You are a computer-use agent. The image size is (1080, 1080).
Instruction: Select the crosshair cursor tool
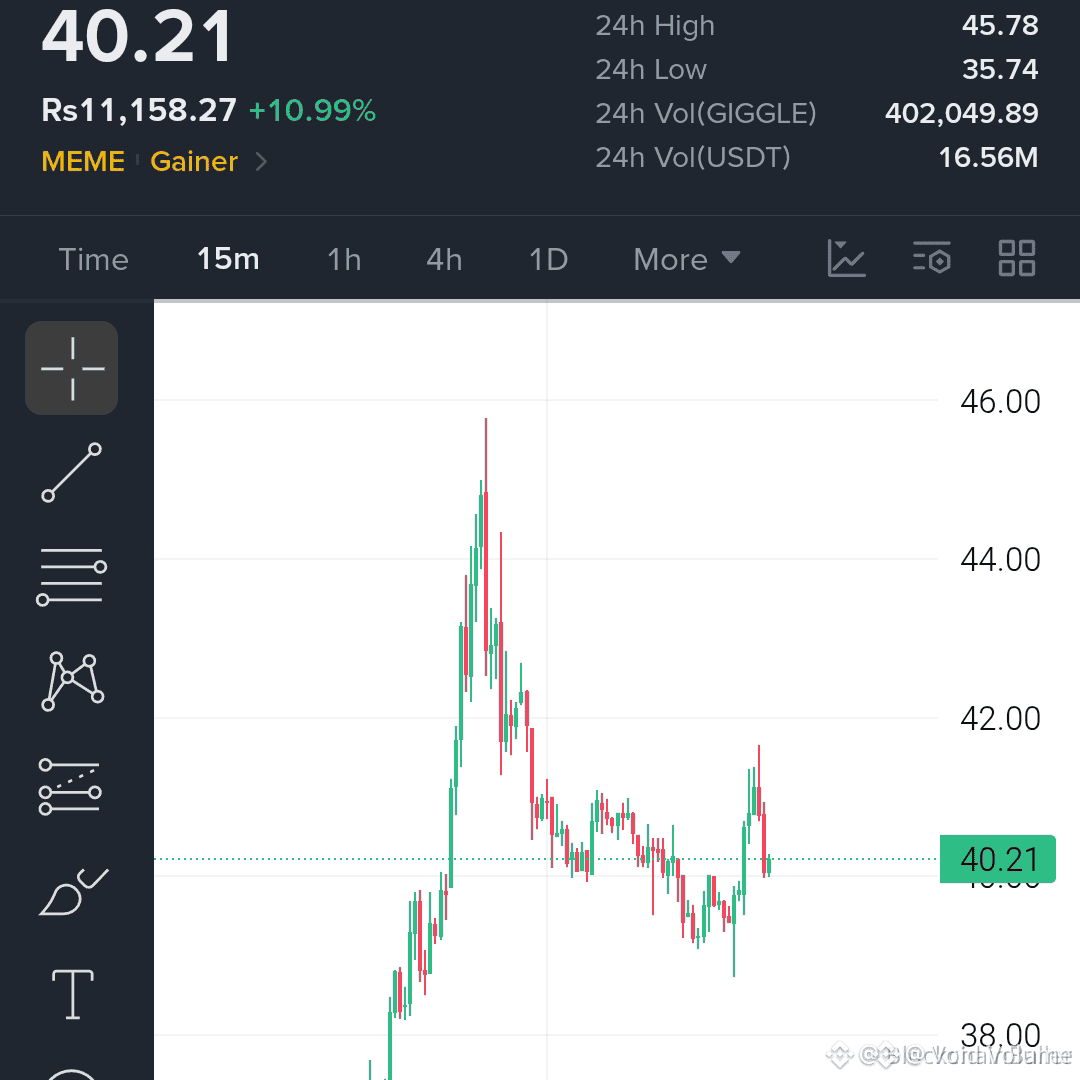[x=72, y=368]
